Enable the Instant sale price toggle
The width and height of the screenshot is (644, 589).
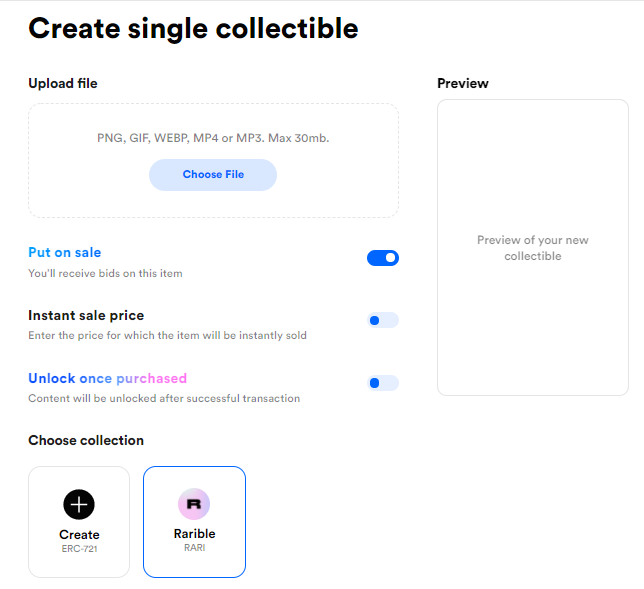point(383,320)
